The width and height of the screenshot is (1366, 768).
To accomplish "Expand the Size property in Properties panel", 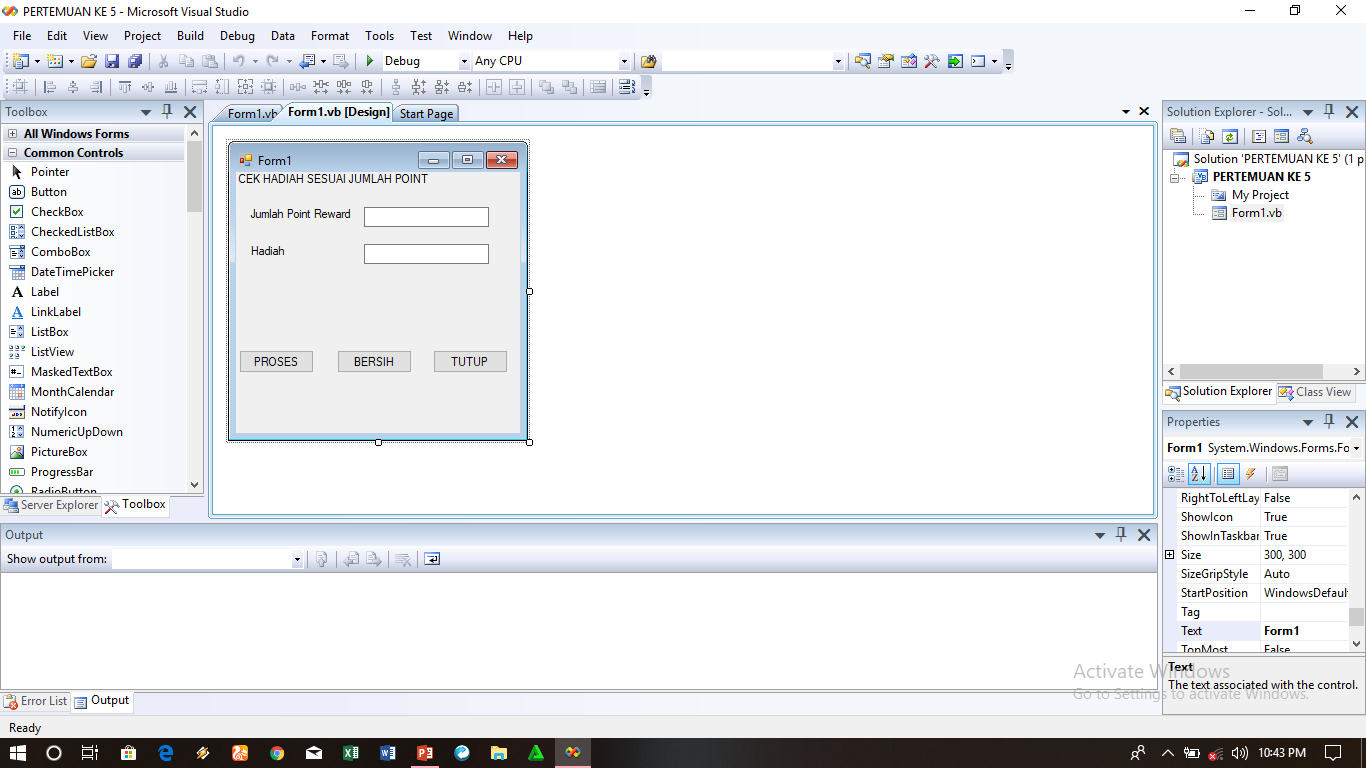I will point(1170,554).
